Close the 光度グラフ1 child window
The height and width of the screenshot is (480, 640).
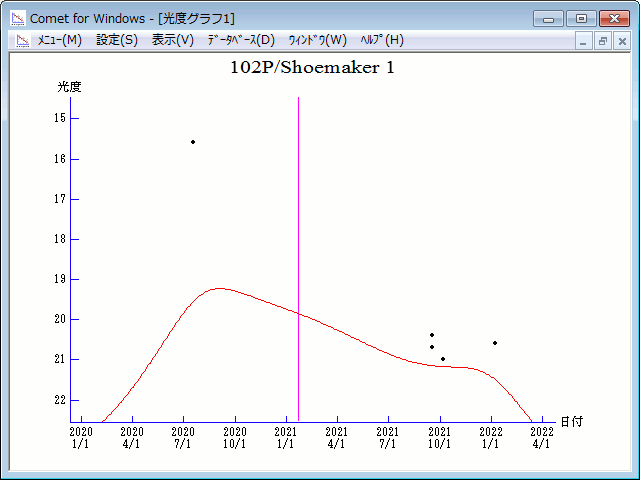[x=621, y=41]
